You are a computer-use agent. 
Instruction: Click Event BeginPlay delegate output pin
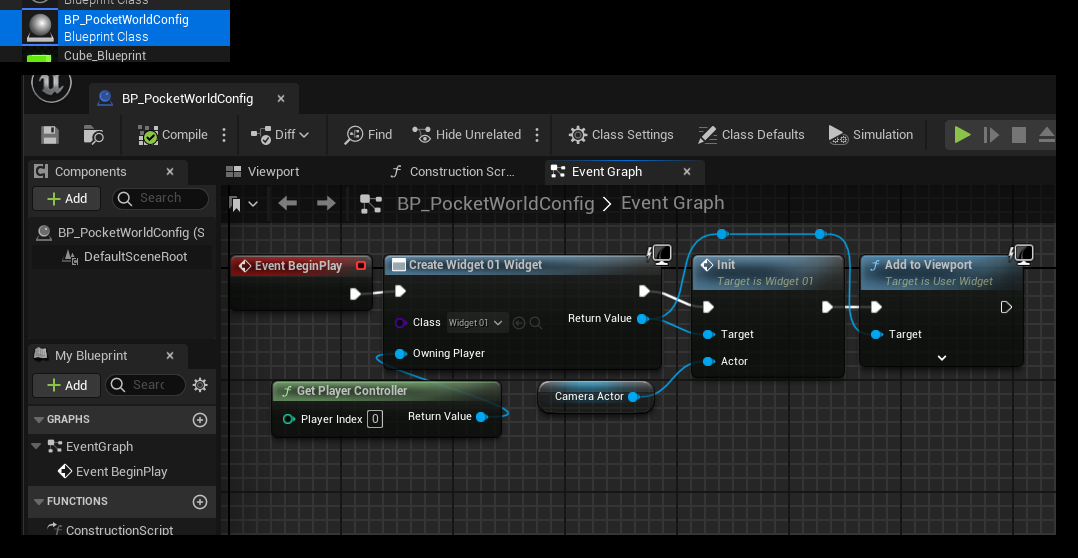361,266
